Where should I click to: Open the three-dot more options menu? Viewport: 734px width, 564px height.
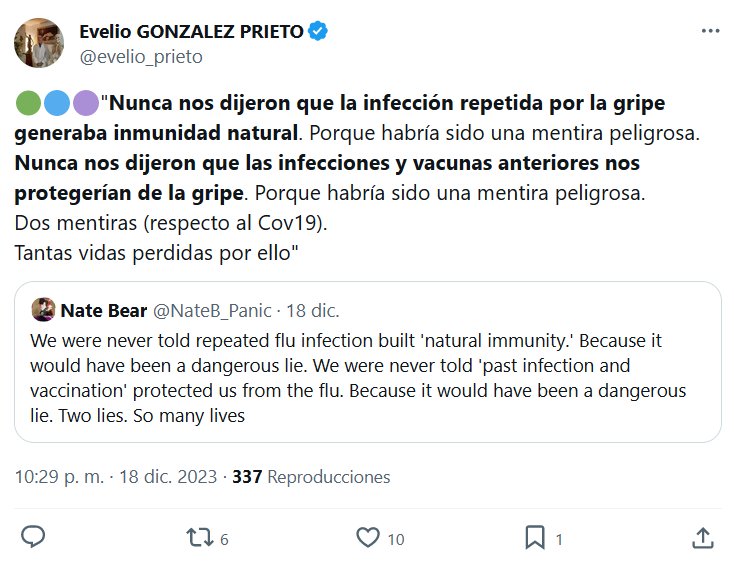pos(710,31)
